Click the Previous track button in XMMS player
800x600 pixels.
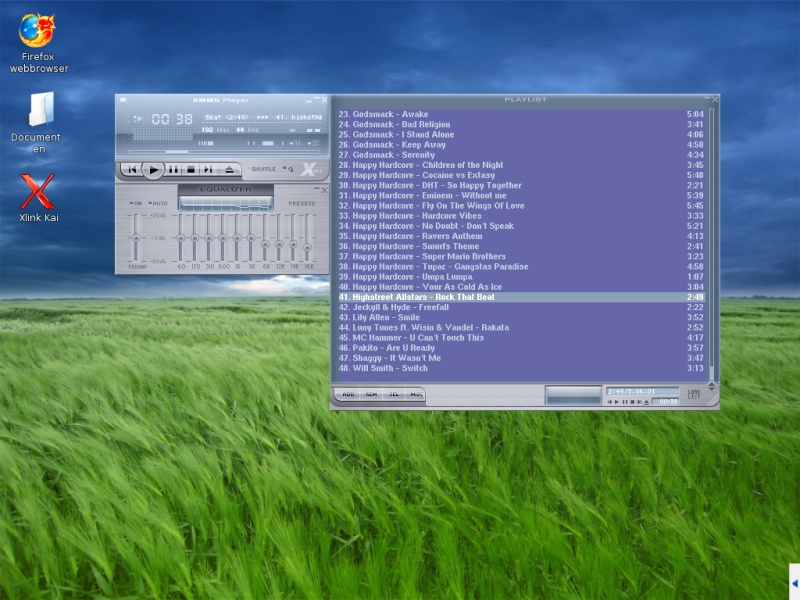pyautogui.click(x=132, y=169)
